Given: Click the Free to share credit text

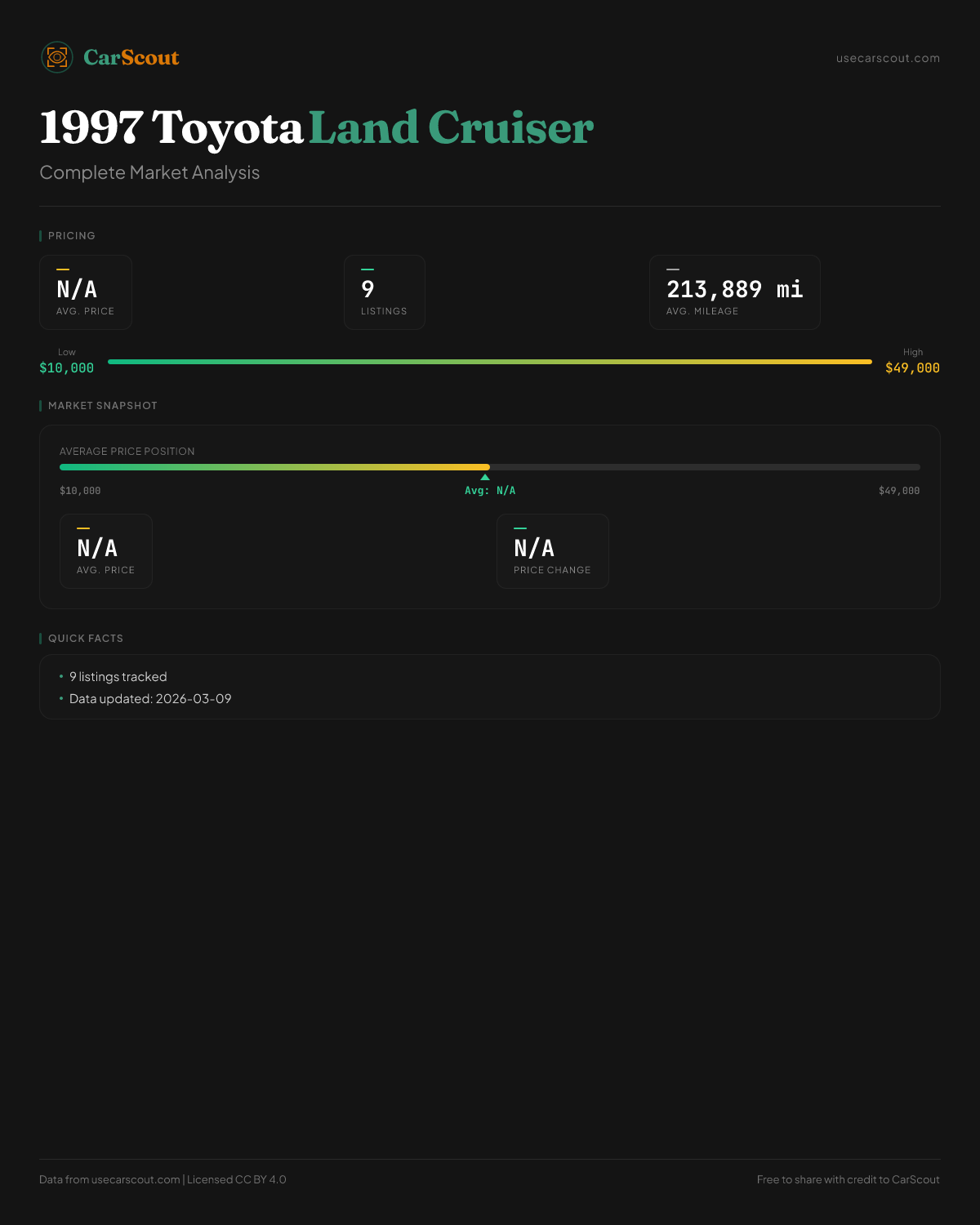Looking at the screenshot, I should [848, 1179].
